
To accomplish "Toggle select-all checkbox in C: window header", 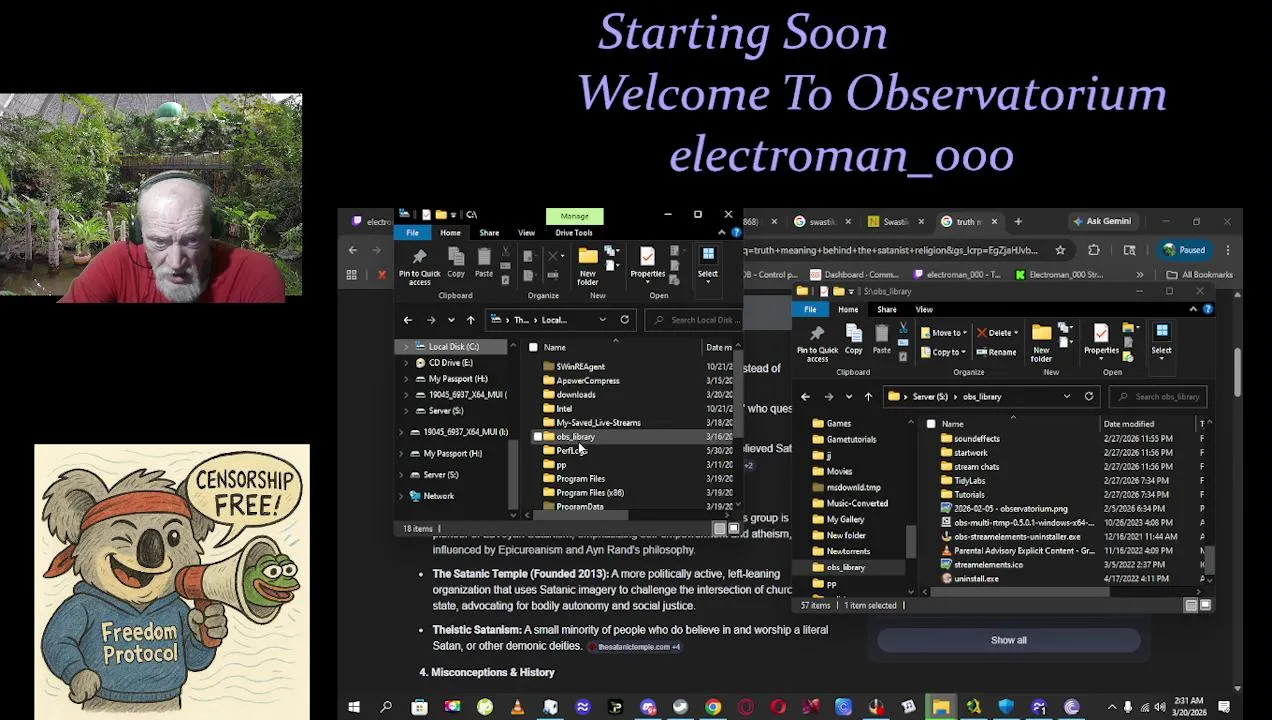I will 533,347.
